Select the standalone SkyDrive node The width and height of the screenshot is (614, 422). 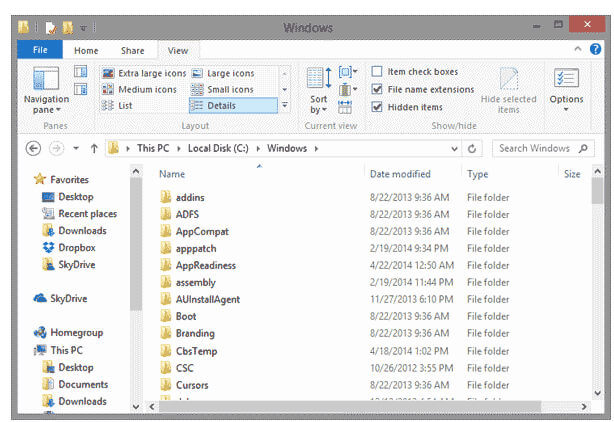[61, 299]
